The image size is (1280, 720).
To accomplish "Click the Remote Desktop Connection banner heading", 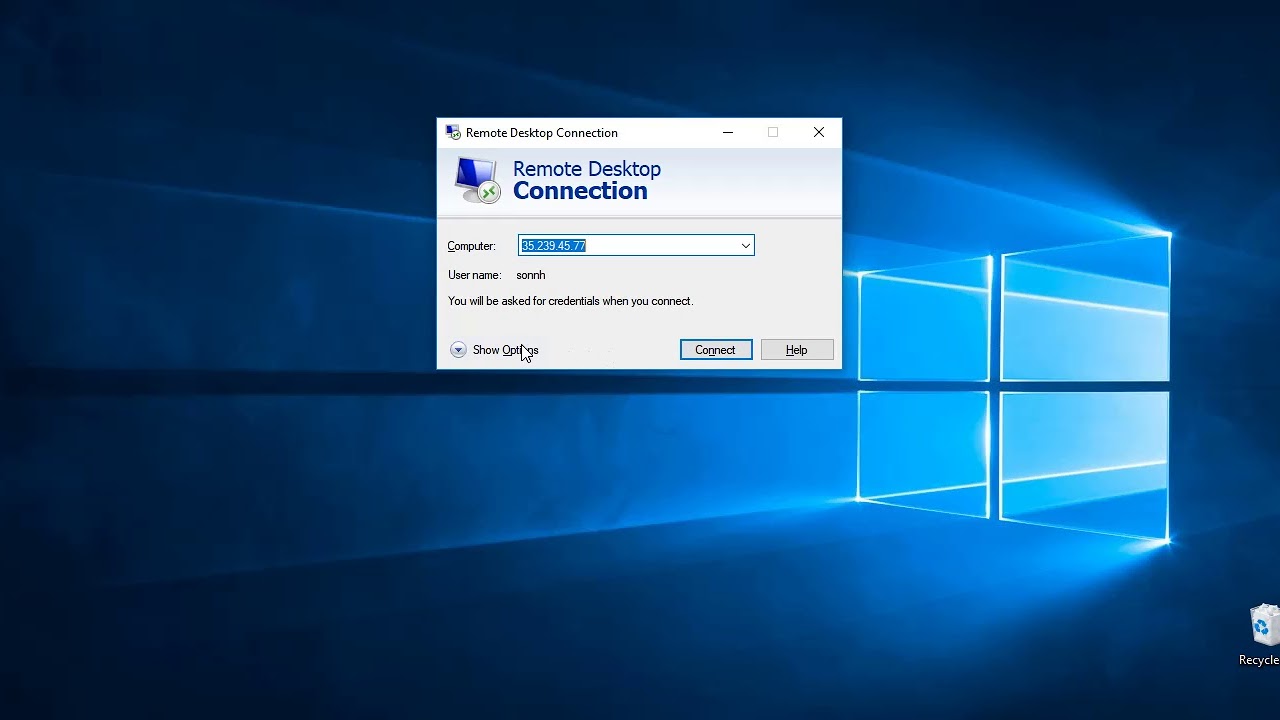I will click(x=587, y=180).
